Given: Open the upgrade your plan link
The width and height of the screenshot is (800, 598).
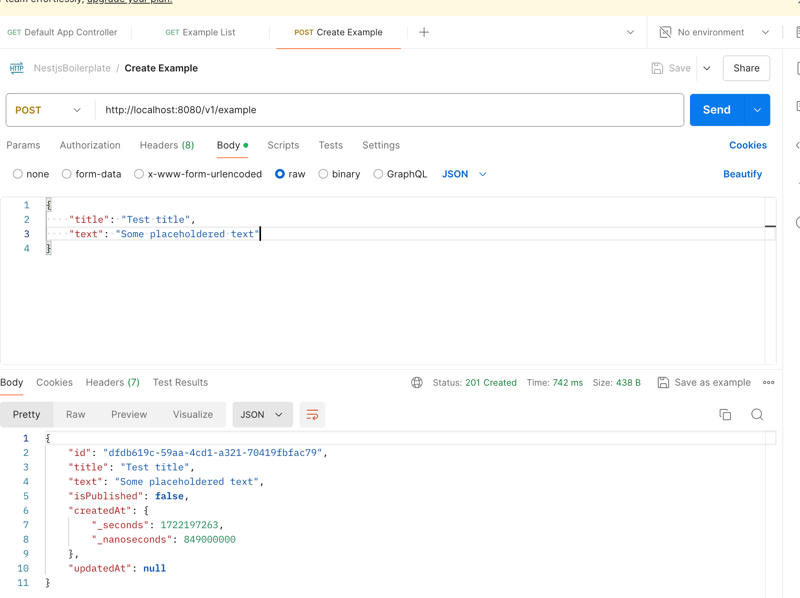Looking at the screenshot, I should click(x=130, y=2).
